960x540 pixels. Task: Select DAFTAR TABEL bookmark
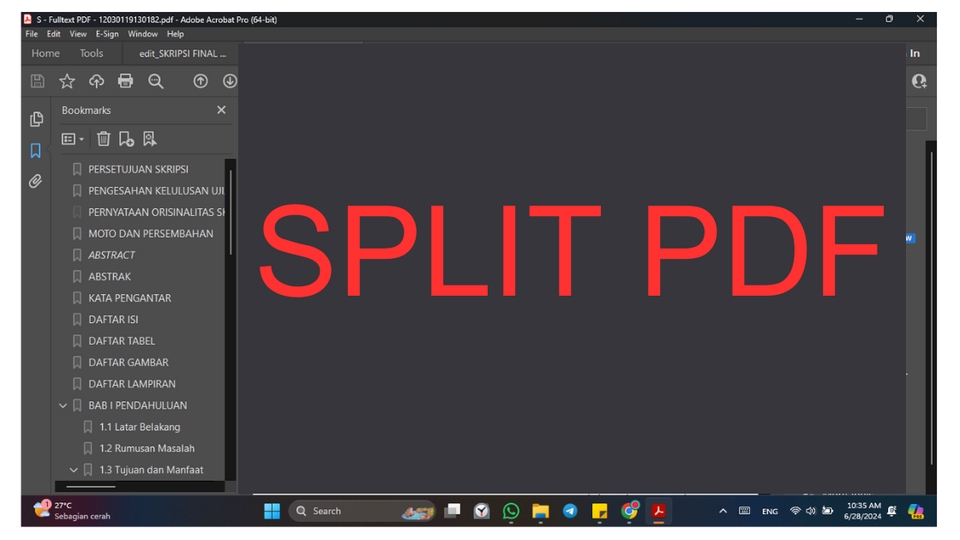pyautogui.click(x=122, y=340)
